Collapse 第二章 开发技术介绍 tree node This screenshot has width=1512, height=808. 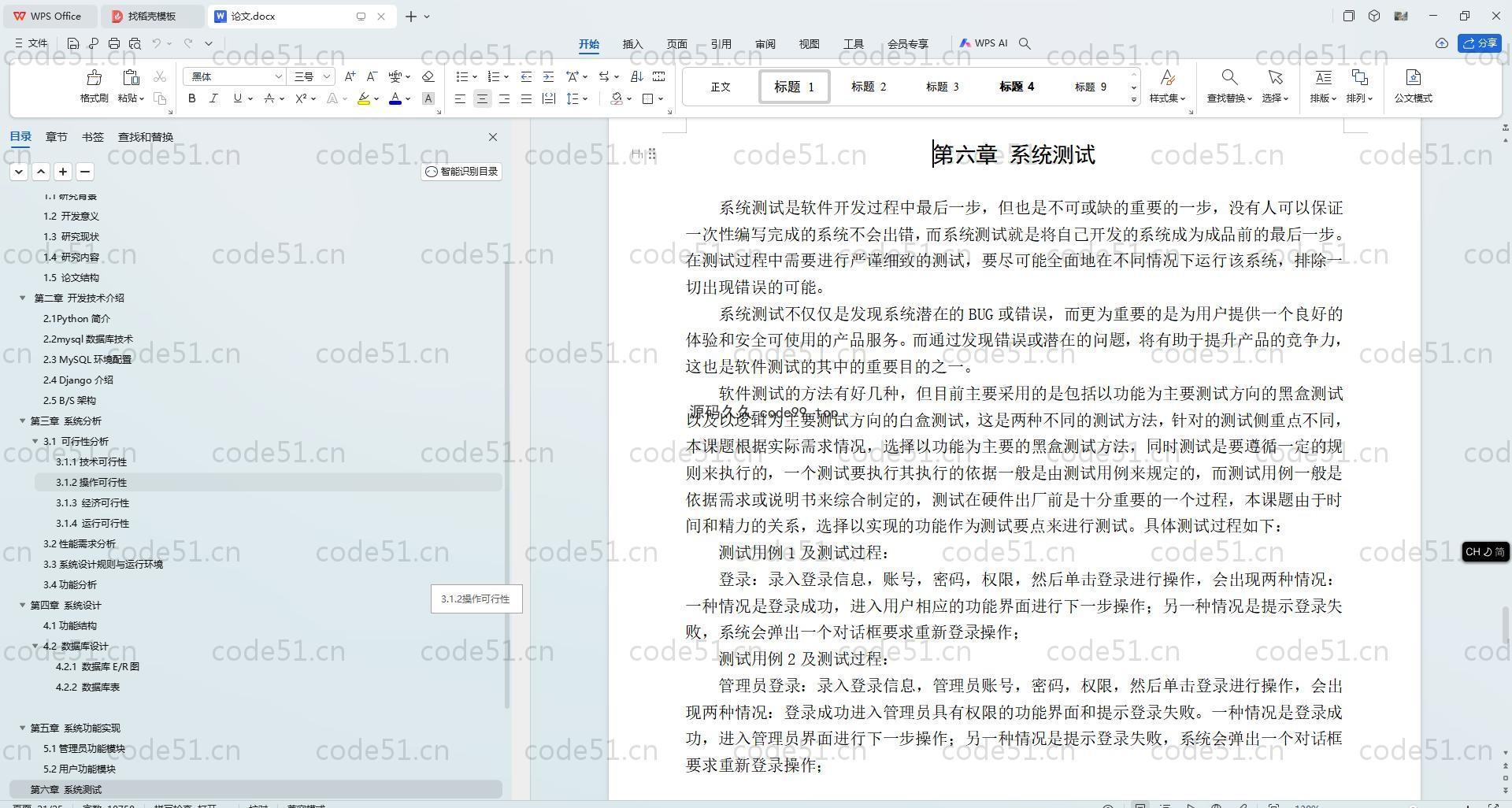pos(23,298)
